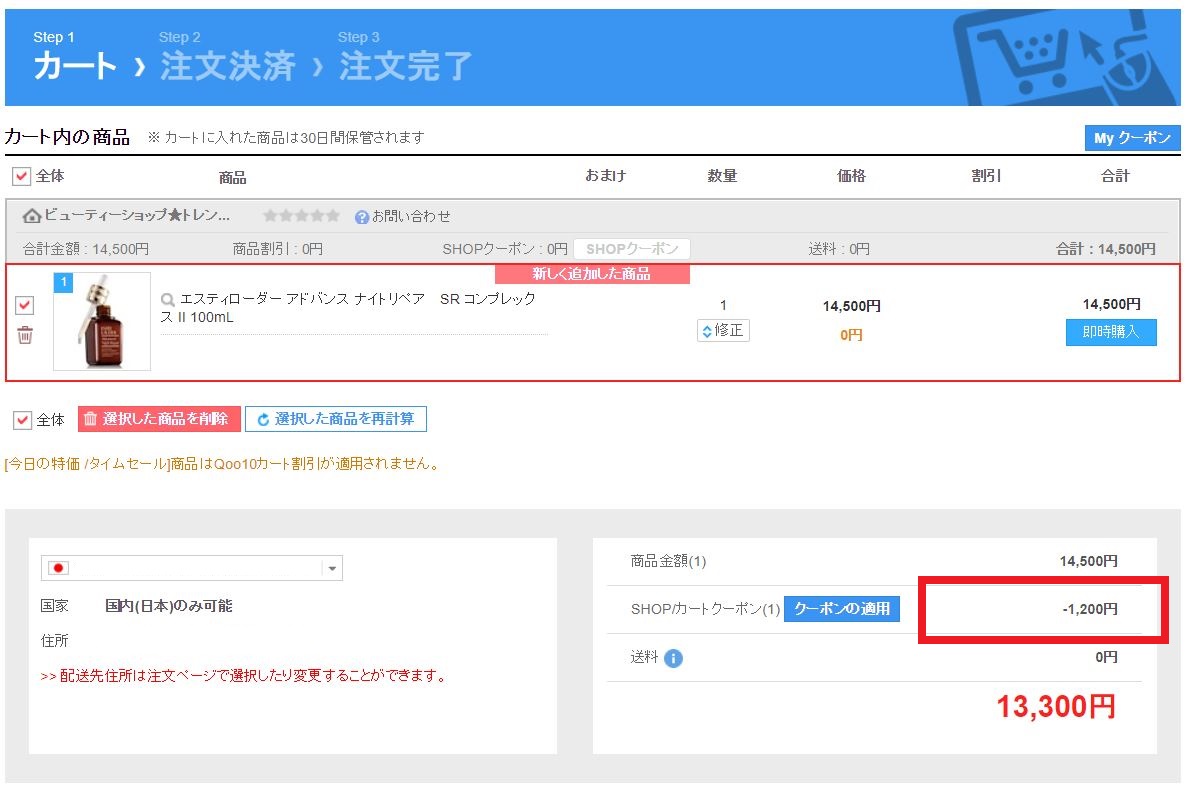Image resolution: width=1186 pixels, height=793 pixels.
Task: Open the My クーポン button
Action: [1132, 138]
